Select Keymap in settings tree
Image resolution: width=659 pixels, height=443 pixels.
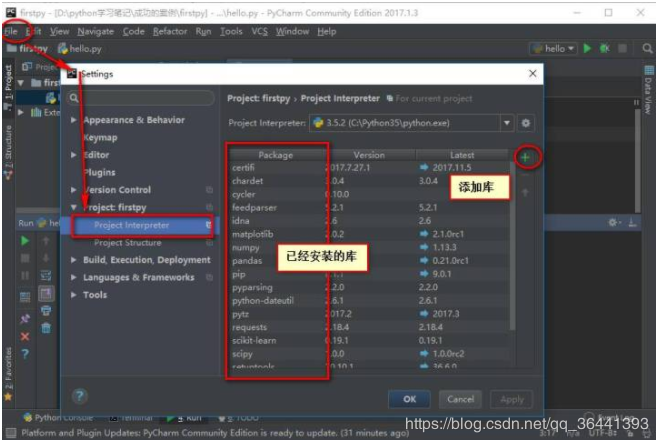point(100,138)
